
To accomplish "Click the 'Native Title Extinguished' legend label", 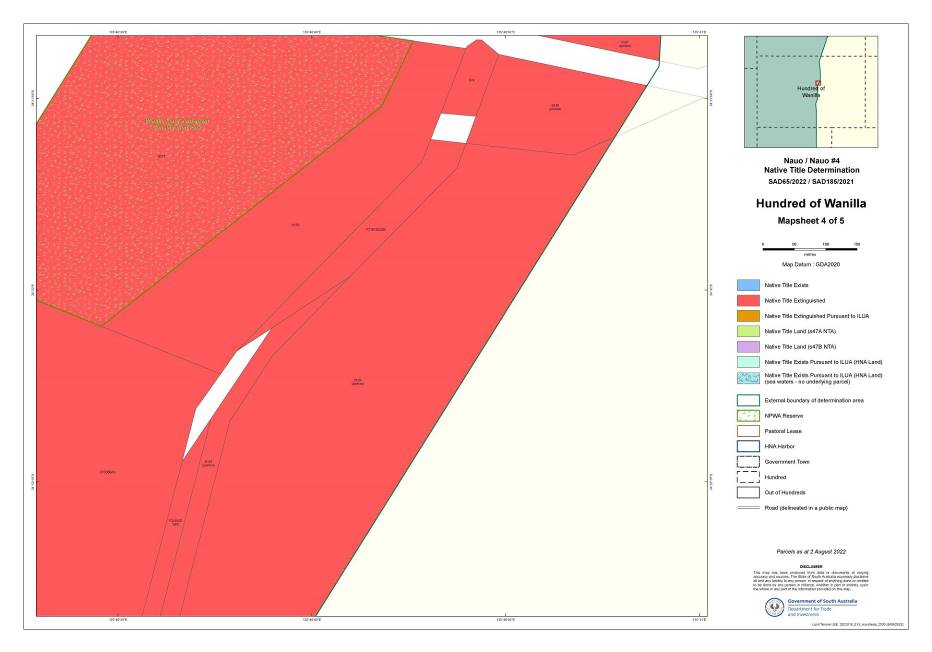I will (795, 301).
